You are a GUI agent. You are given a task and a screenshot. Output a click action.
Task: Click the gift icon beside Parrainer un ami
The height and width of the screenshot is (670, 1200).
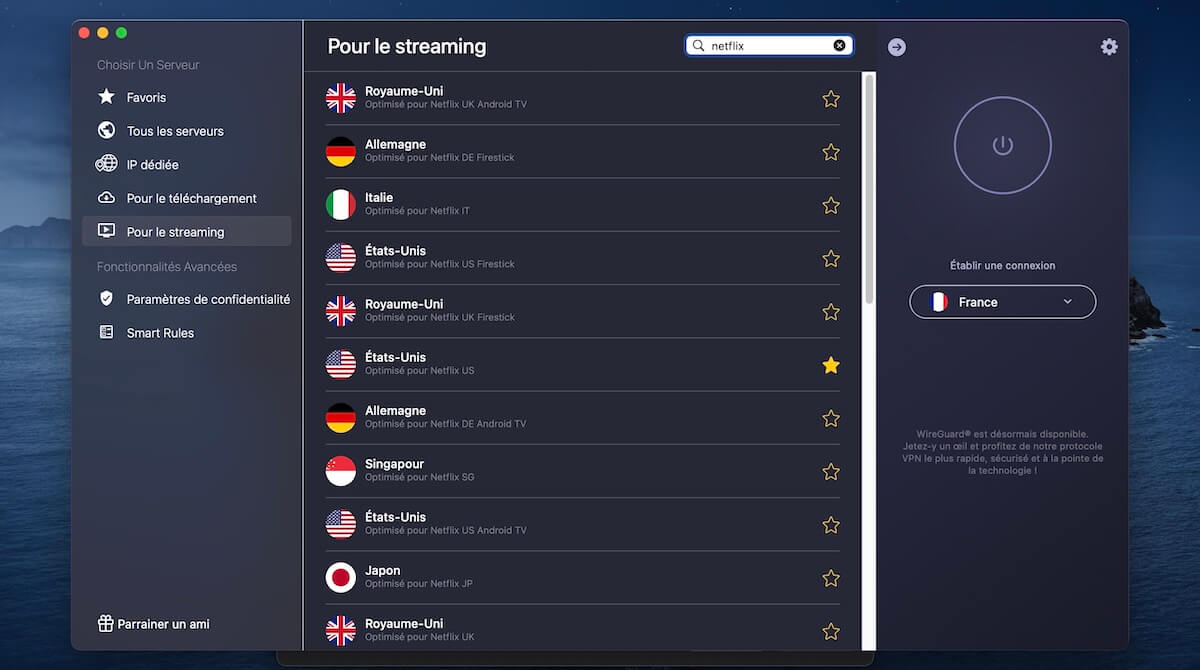105,623
